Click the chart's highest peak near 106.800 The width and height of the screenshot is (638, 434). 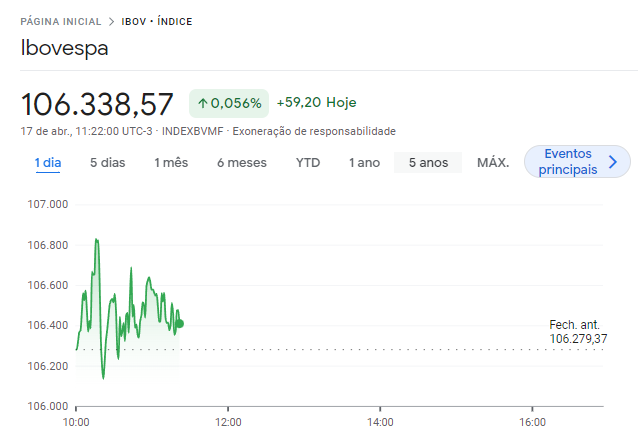(x=96, y=240)
